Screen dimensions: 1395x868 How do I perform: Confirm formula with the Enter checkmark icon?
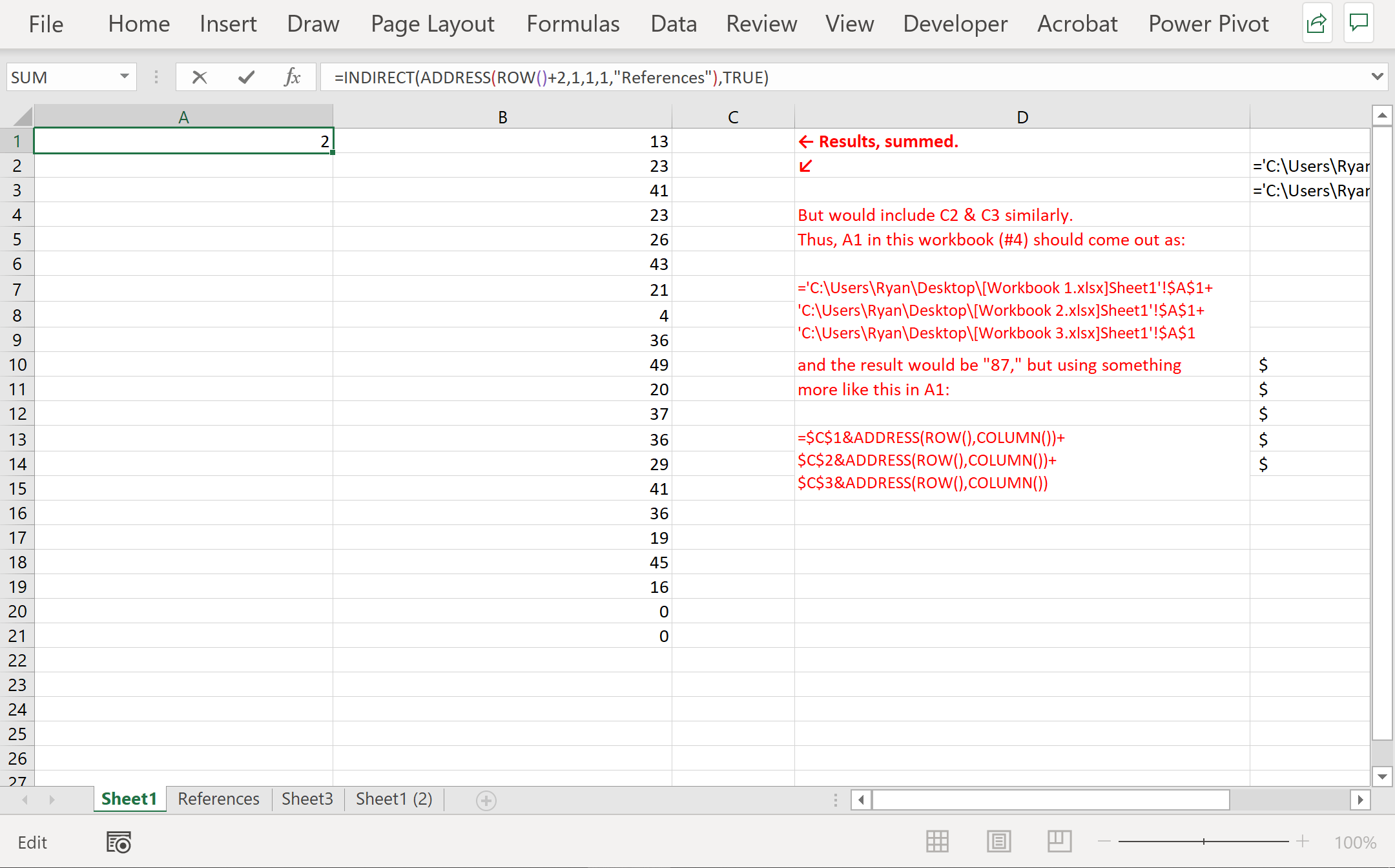pyautogui.click(x=246, y=77)
